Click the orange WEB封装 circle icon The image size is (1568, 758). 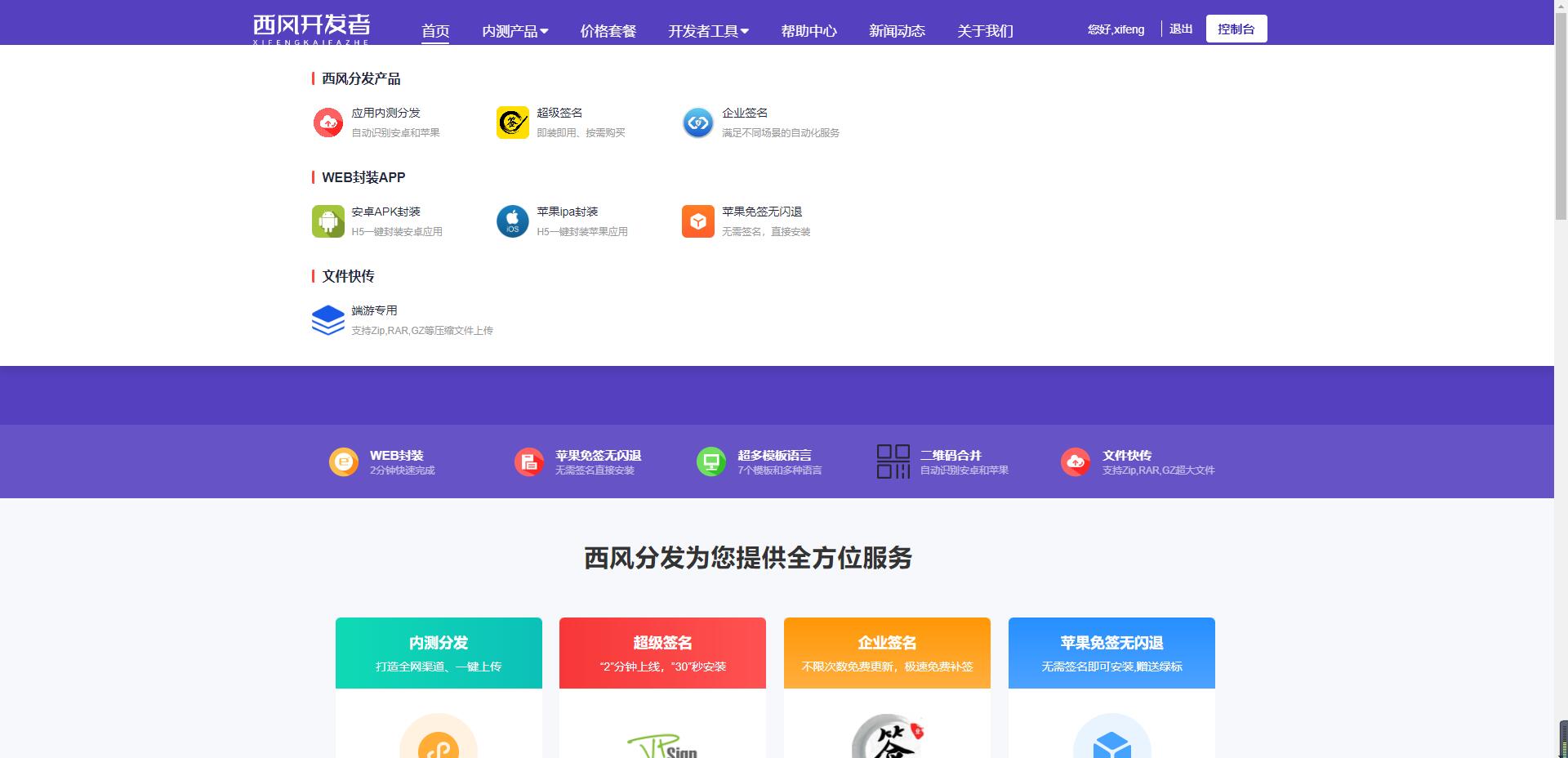point(343,462)
